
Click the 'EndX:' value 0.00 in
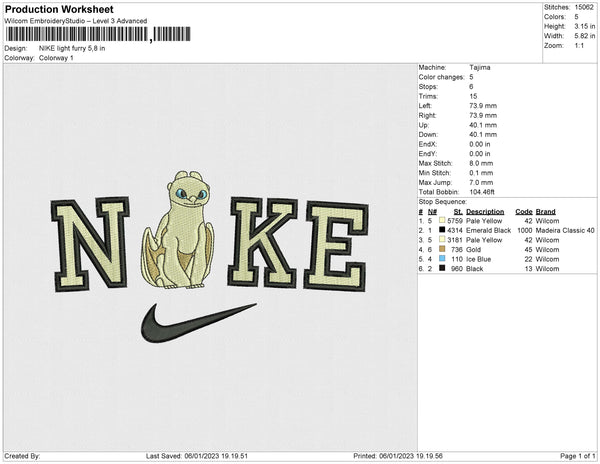(480, 144)
